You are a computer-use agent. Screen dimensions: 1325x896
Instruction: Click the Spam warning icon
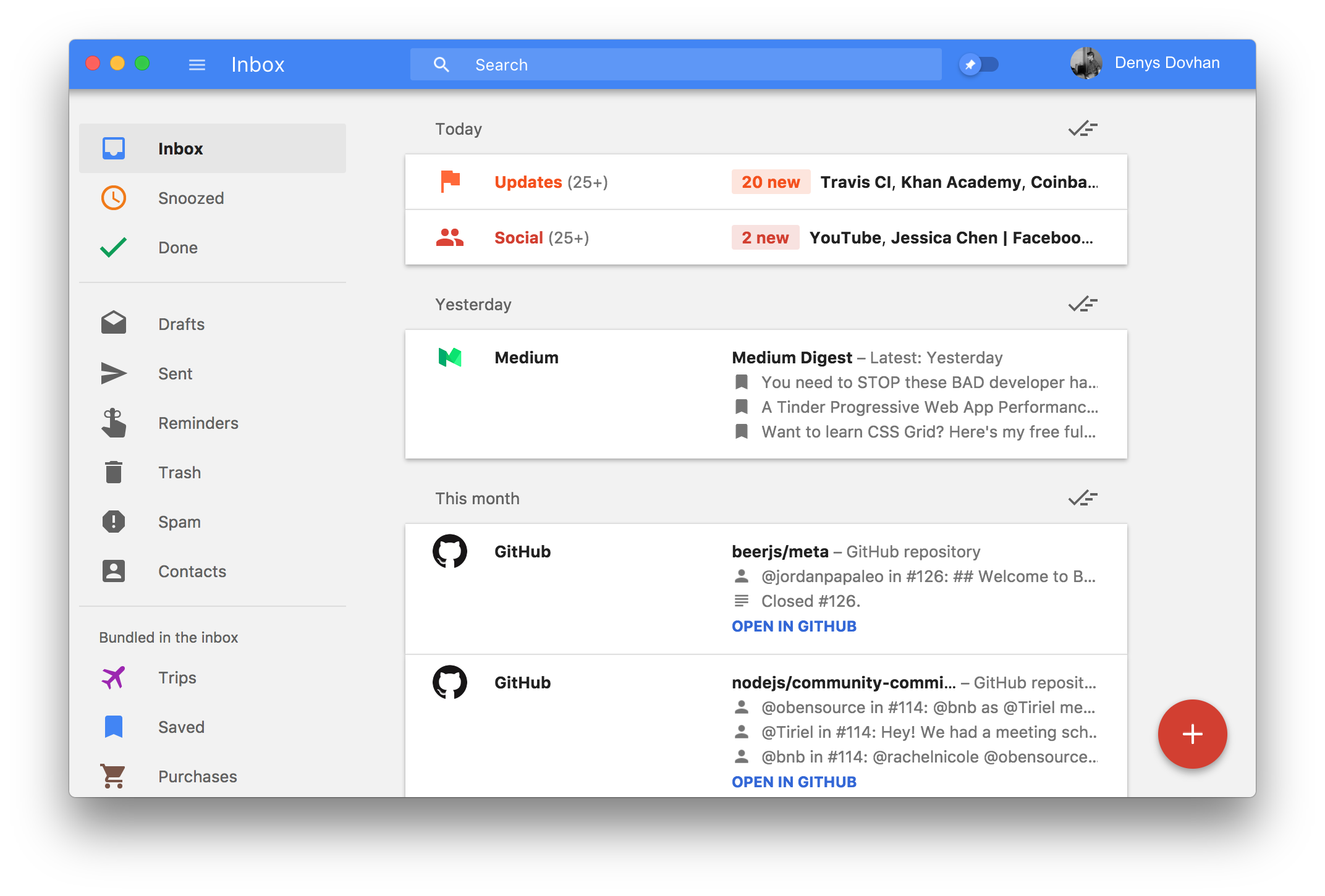[x=115, y=521]
